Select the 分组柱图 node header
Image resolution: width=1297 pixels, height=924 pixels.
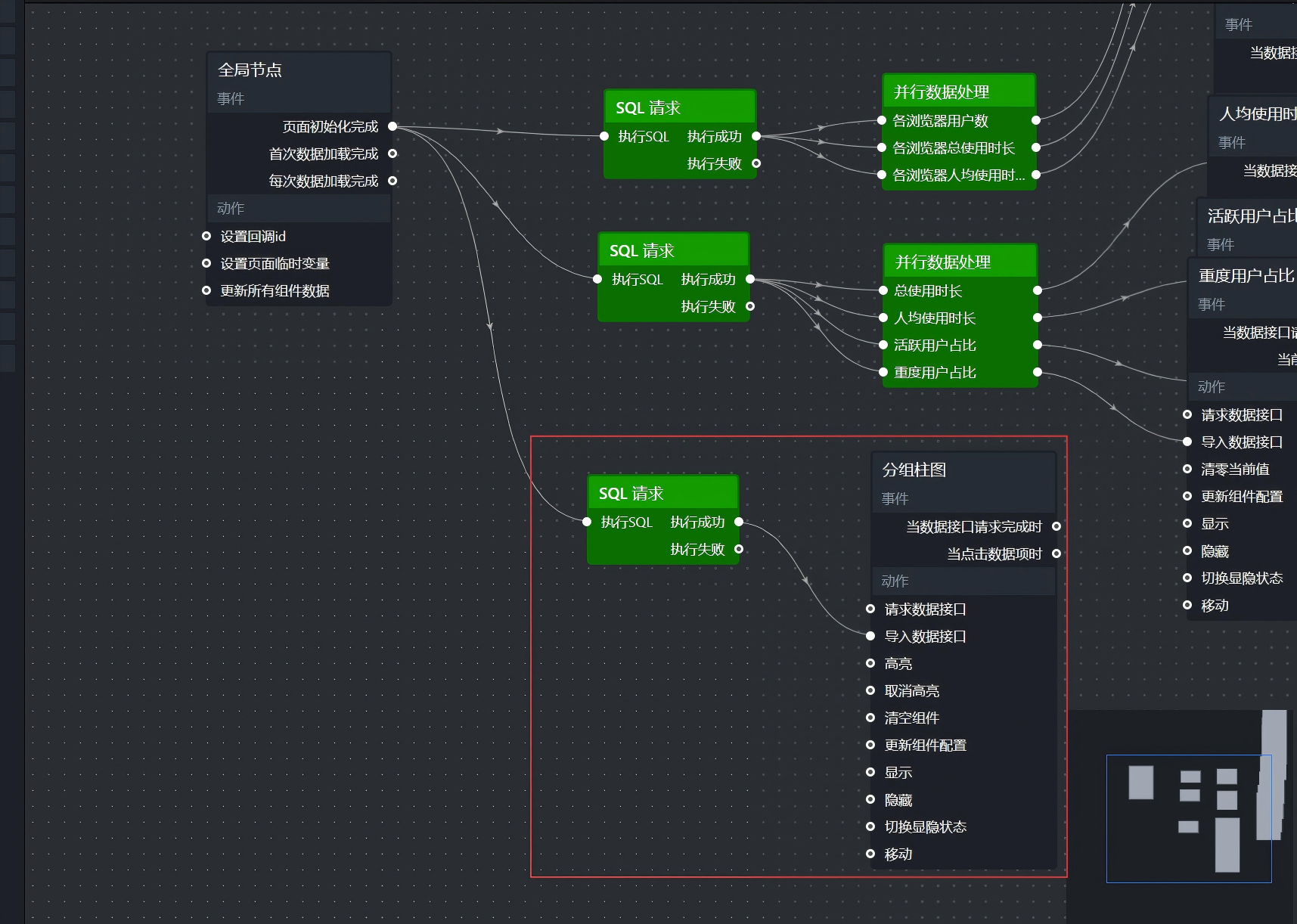(963, 470)
